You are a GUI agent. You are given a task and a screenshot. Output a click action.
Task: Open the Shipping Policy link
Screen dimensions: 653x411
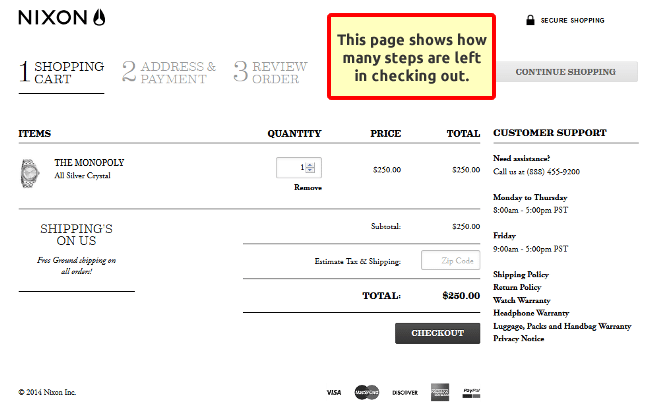(x=521, y=274)
